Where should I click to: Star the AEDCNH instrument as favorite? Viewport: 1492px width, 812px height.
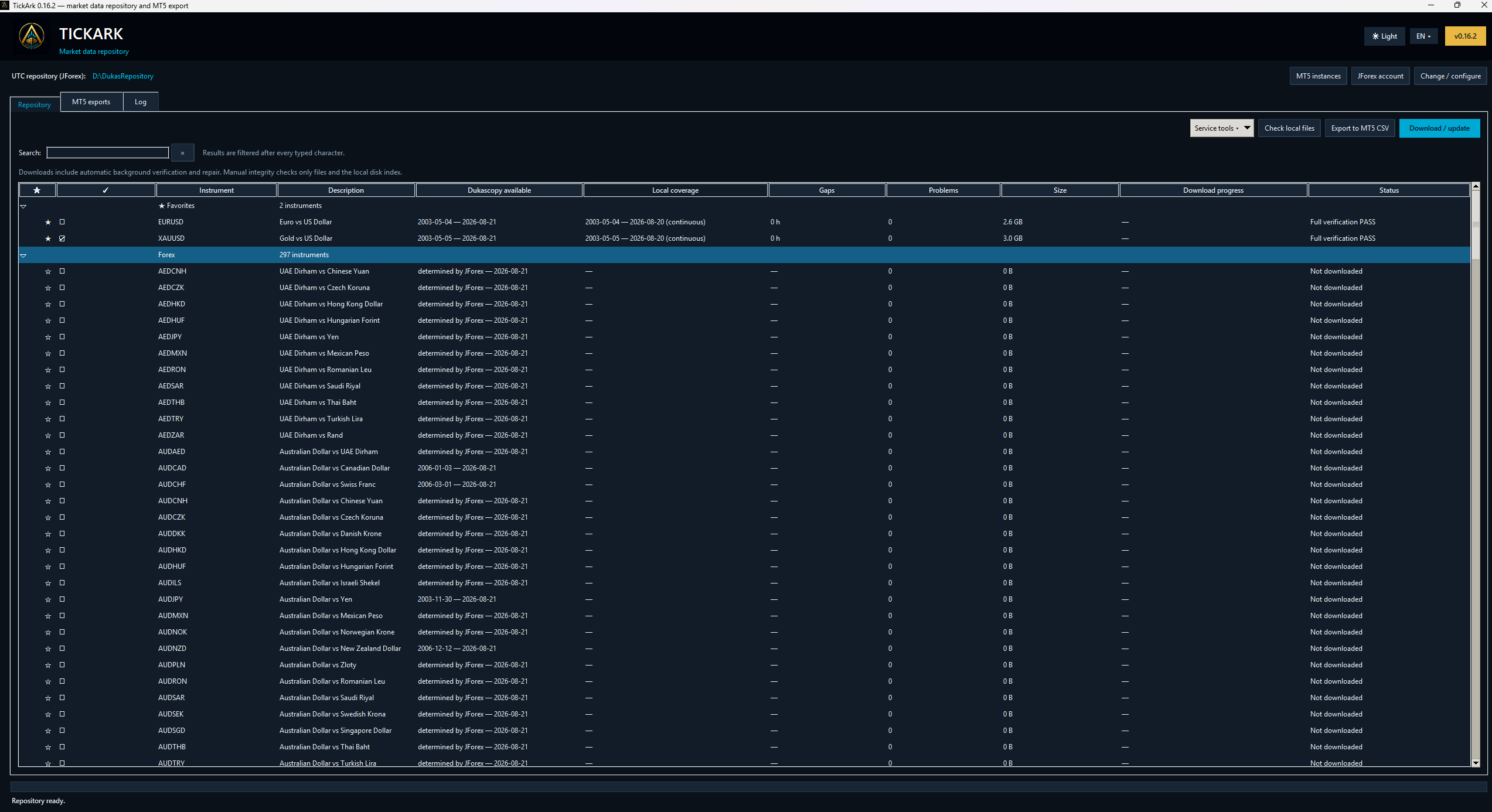point(48,271)
